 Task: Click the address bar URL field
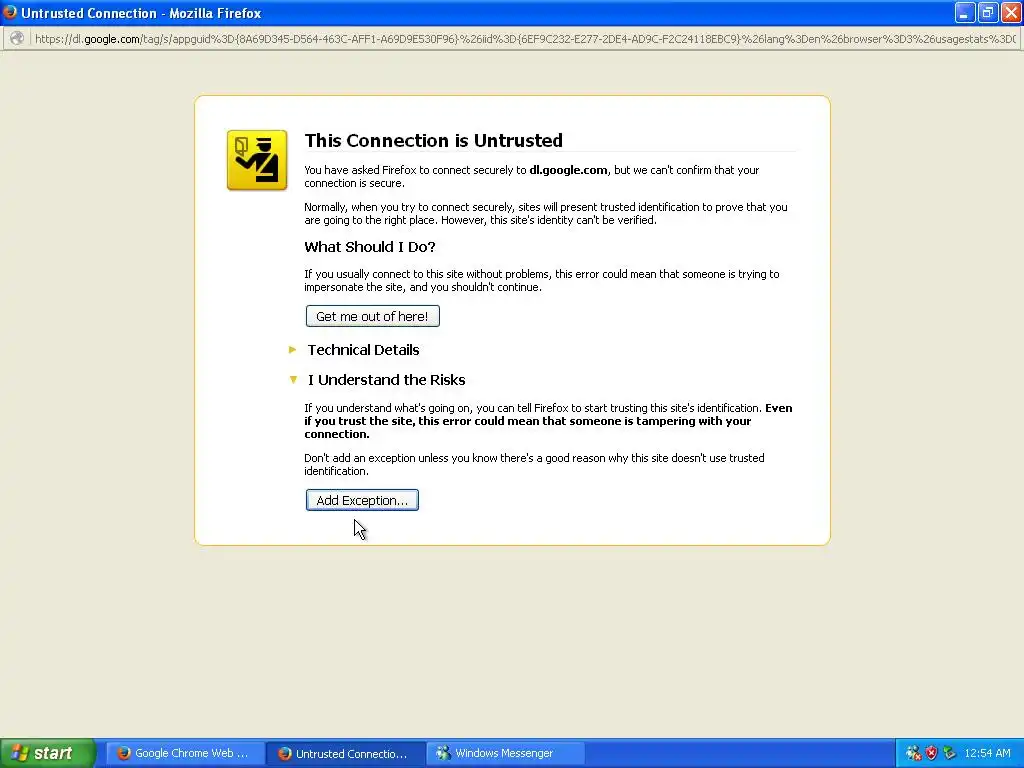[x=525, y=39]
